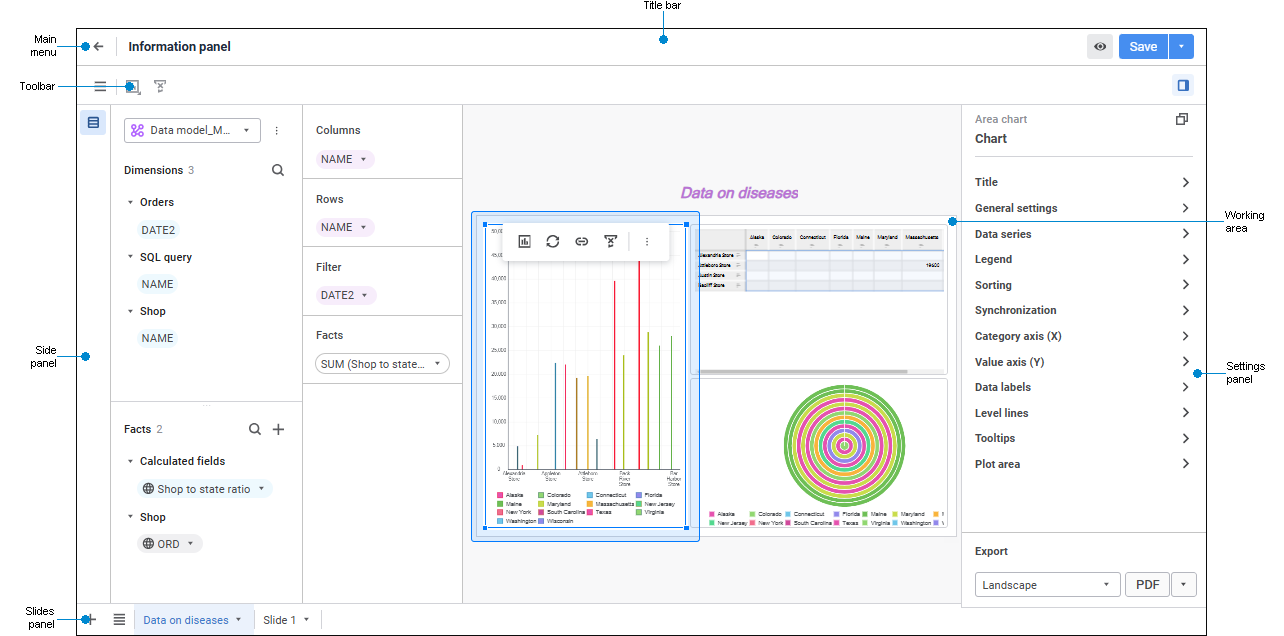Select the Data on diseases tab
Viewport: 1284px width, 636px height.
click(x=193, y=620)
